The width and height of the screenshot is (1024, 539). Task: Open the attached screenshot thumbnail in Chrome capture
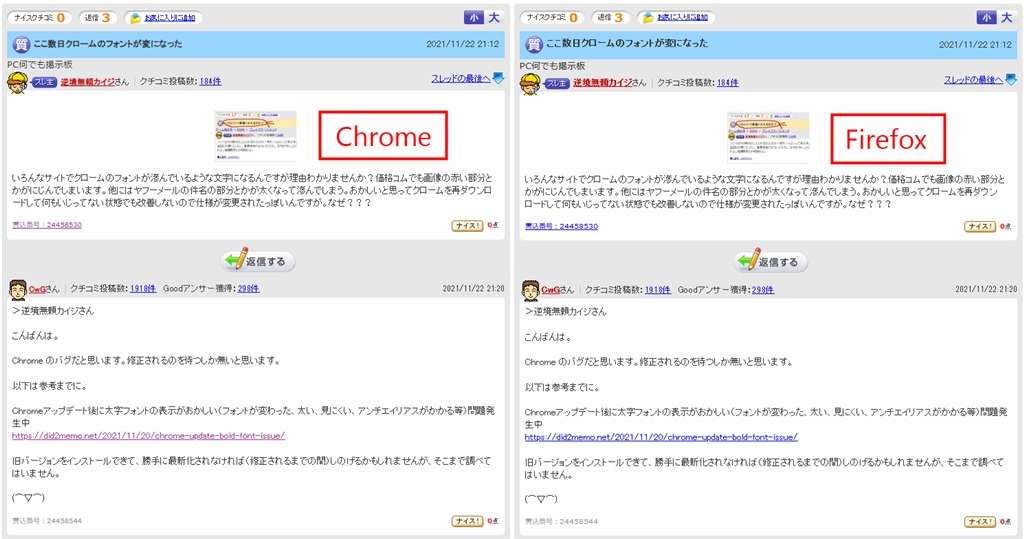(x=255, y=136)
